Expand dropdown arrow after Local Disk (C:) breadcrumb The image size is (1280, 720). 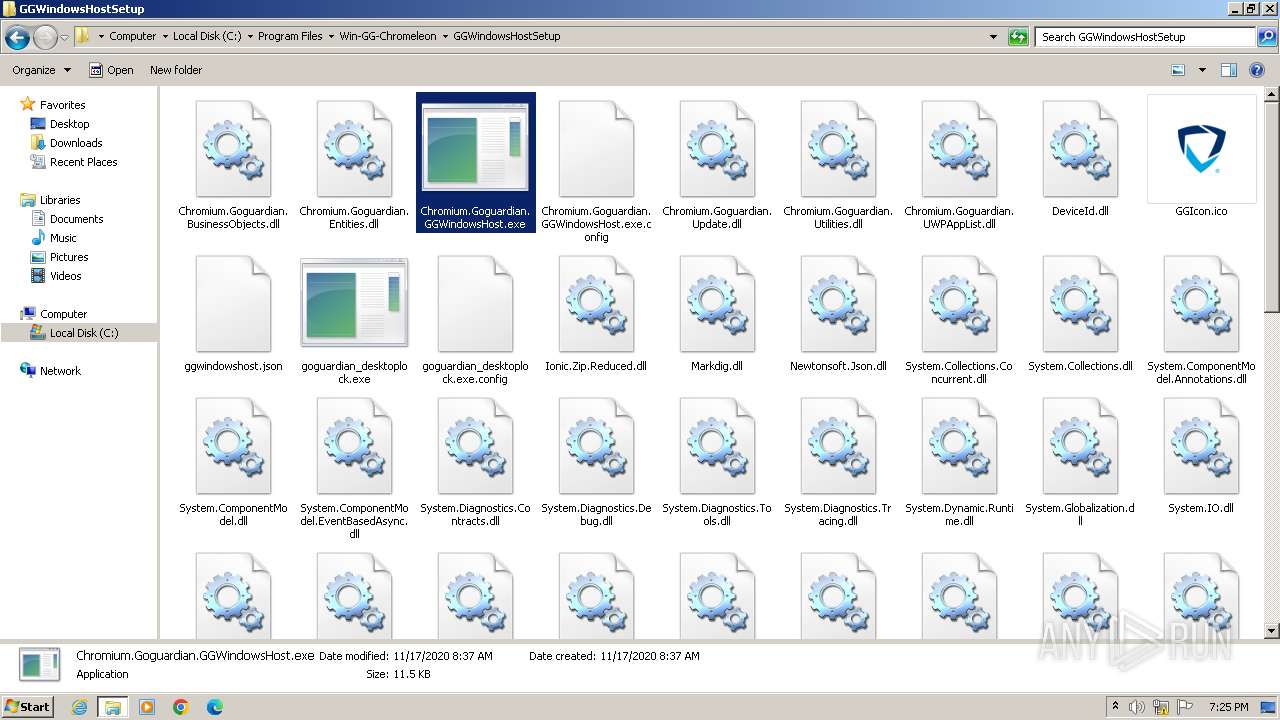pos(249,36)
